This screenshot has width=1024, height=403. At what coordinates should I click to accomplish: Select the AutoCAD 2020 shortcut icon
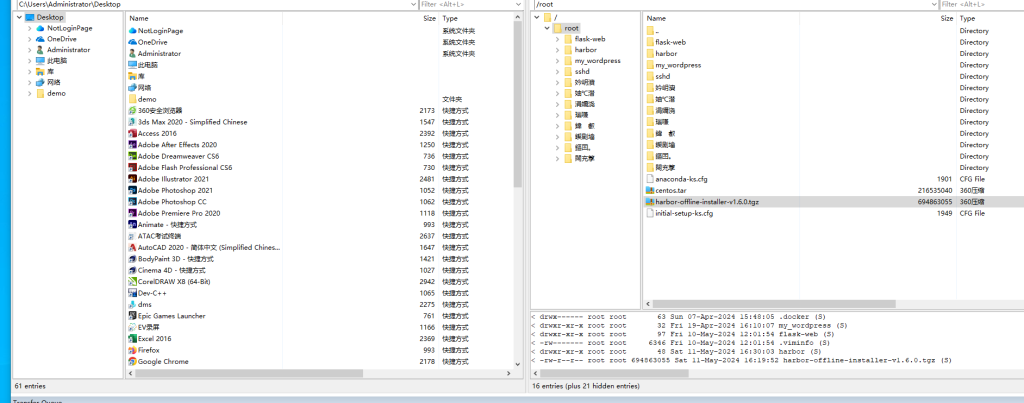[132, 247]
